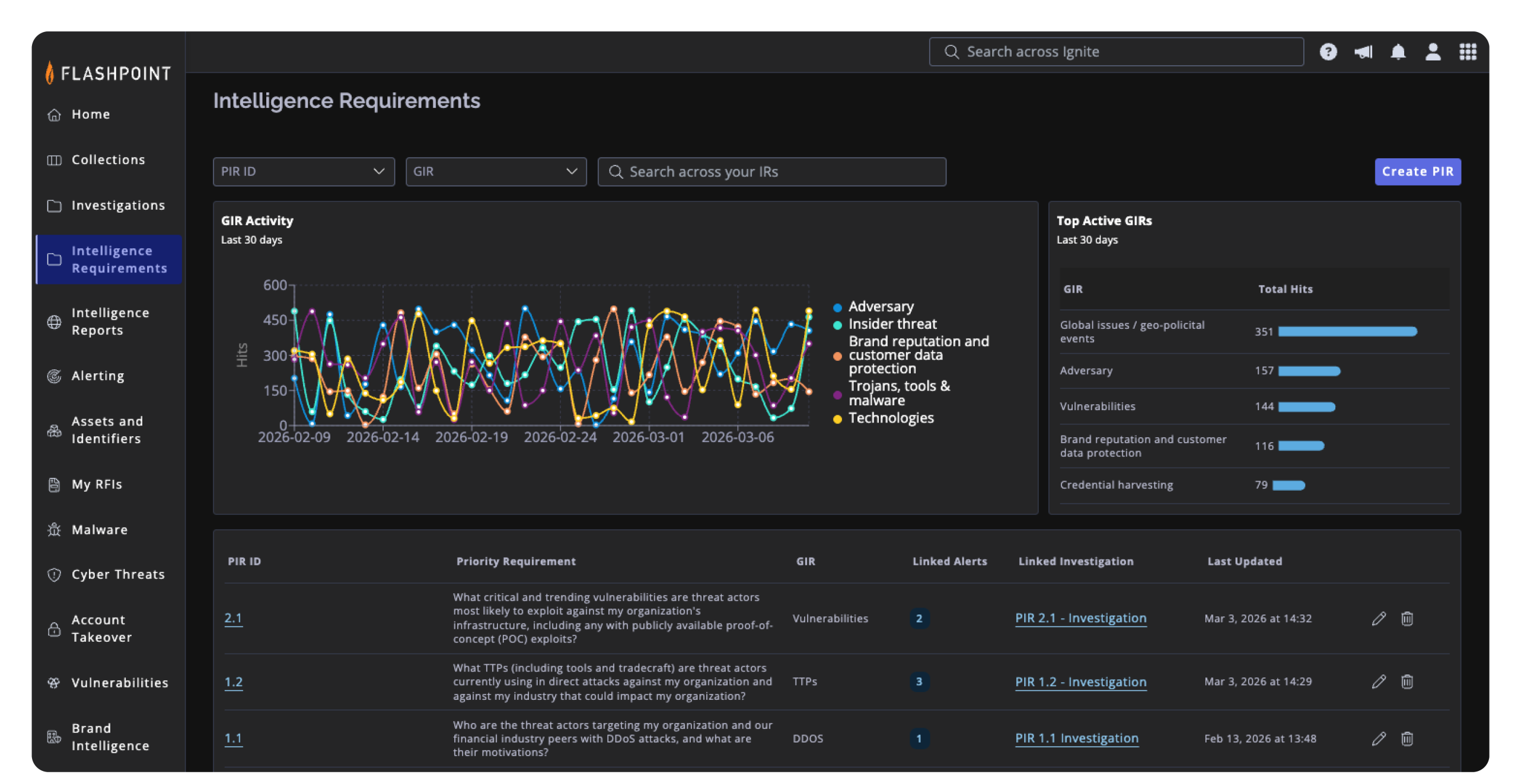Image resolution: width=1518 pixels, height=784 pixels.
Task: Sort table by Last Updated column header
Action: (x=1244, y=561)
